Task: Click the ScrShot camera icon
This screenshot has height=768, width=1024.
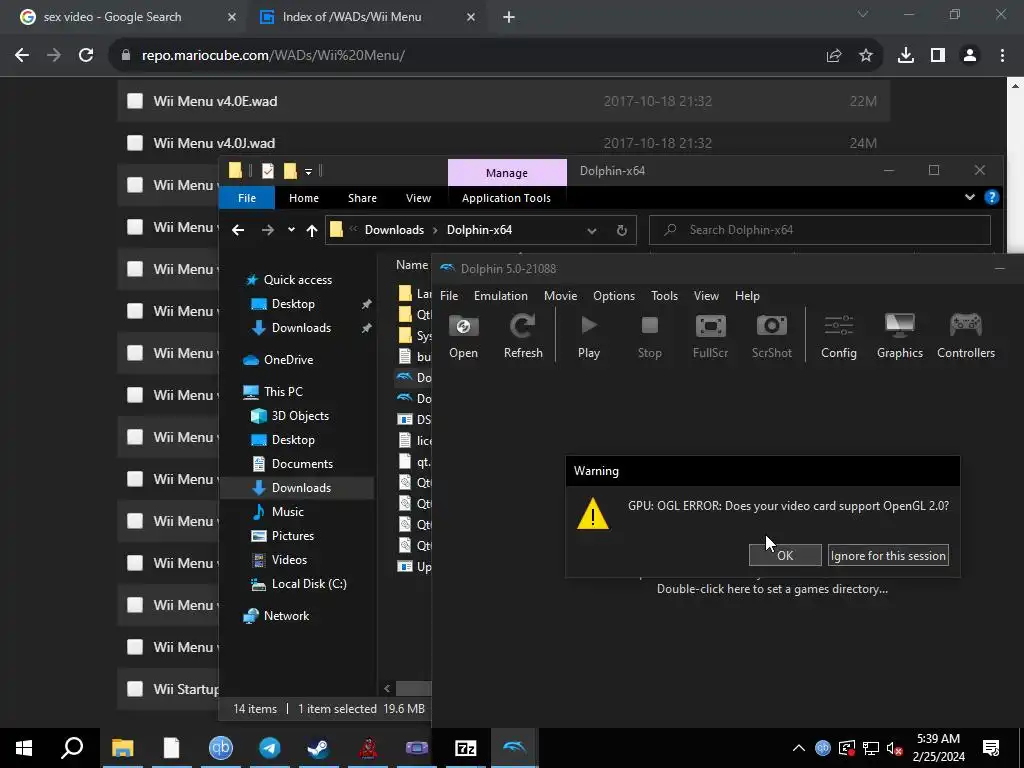Action: (771, 336)
